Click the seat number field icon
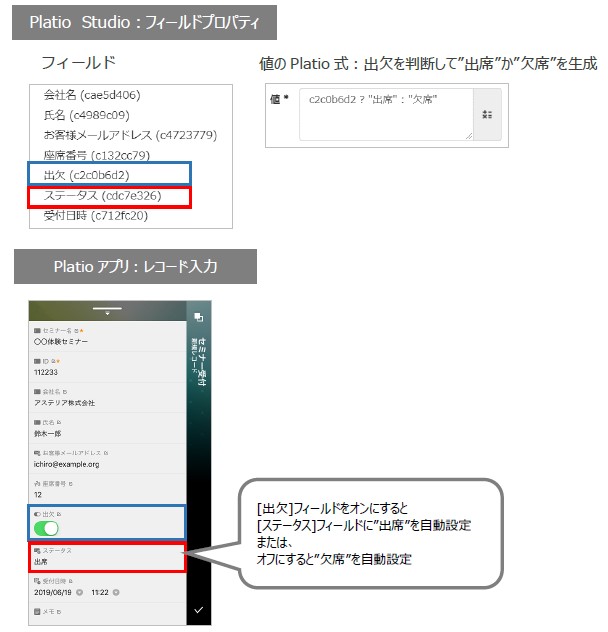This screenshot has width=608, height=632. click(37, 482)
